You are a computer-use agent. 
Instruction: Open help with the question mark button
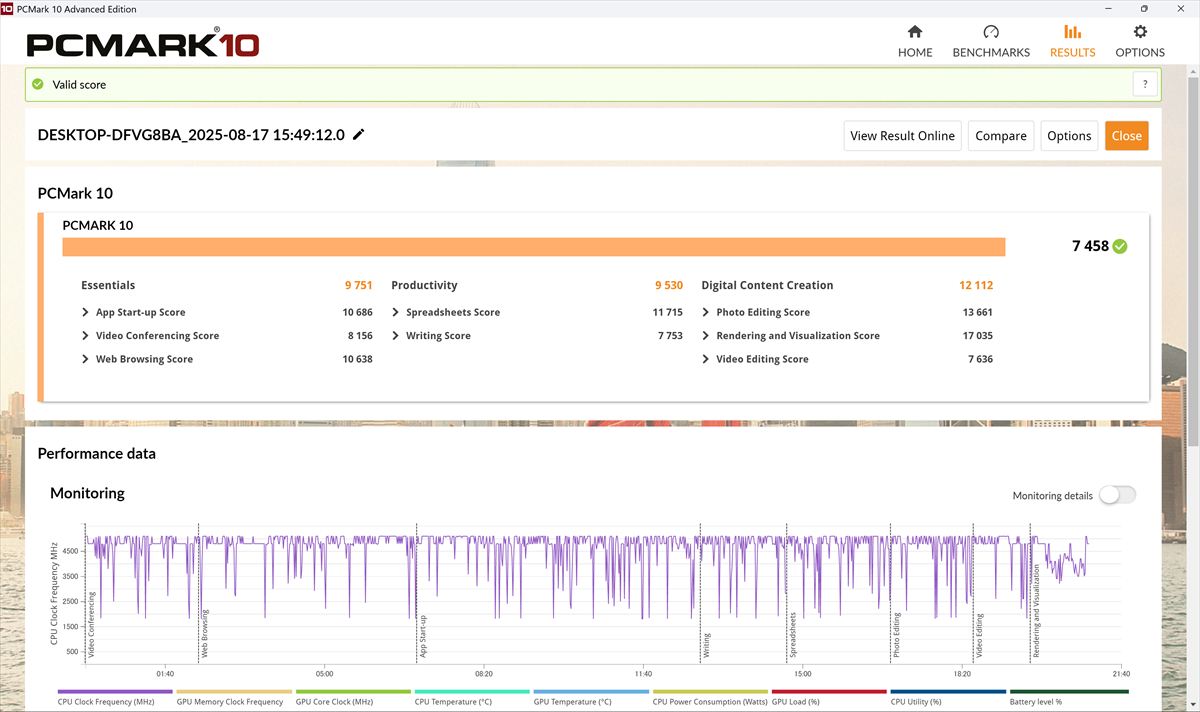(x=1145, y=85)
